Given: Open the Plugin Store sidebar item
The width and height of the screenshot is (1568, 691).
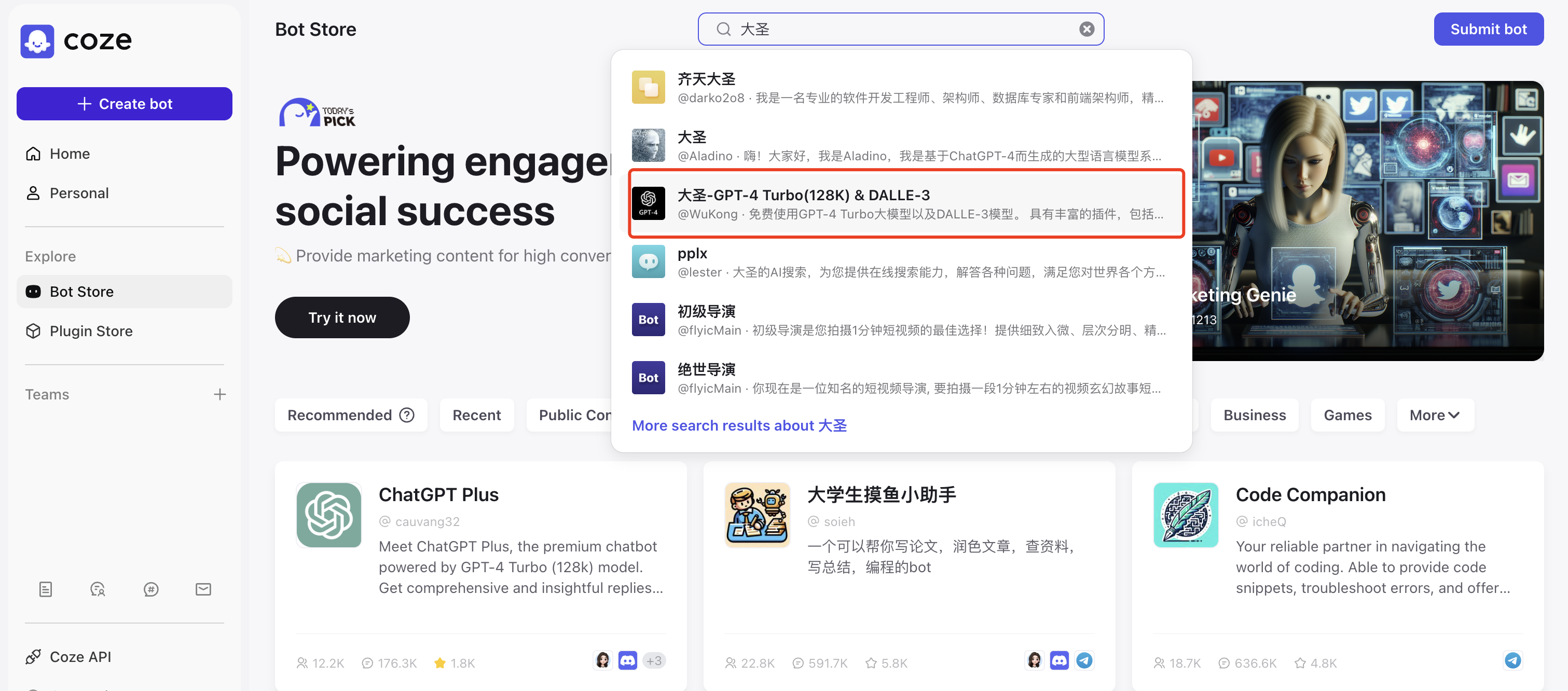Looking at the screenshot, I should (91, 331).
